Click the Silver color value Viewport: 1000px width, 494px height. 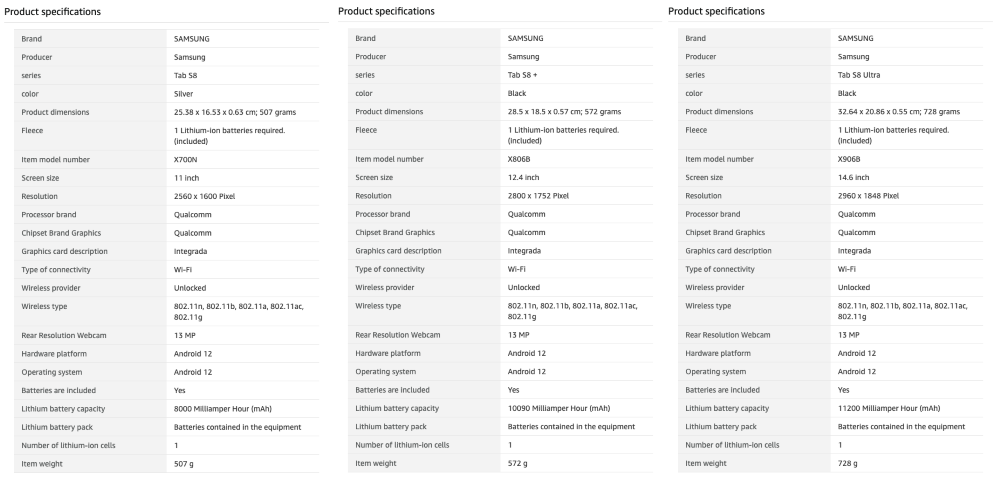(185, 93)
